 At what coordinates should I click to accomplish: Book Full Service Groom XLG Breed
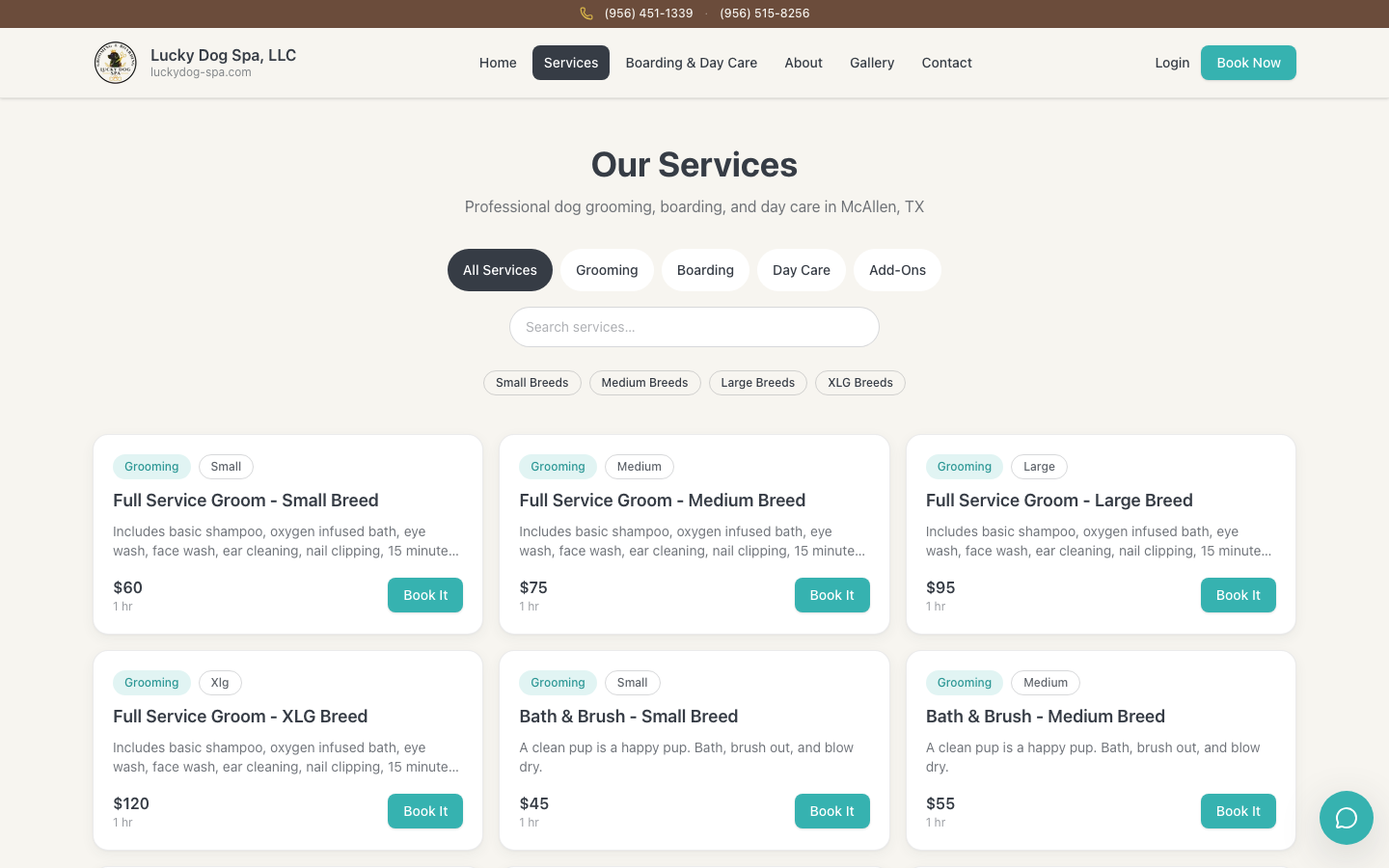tap(425, 811)
